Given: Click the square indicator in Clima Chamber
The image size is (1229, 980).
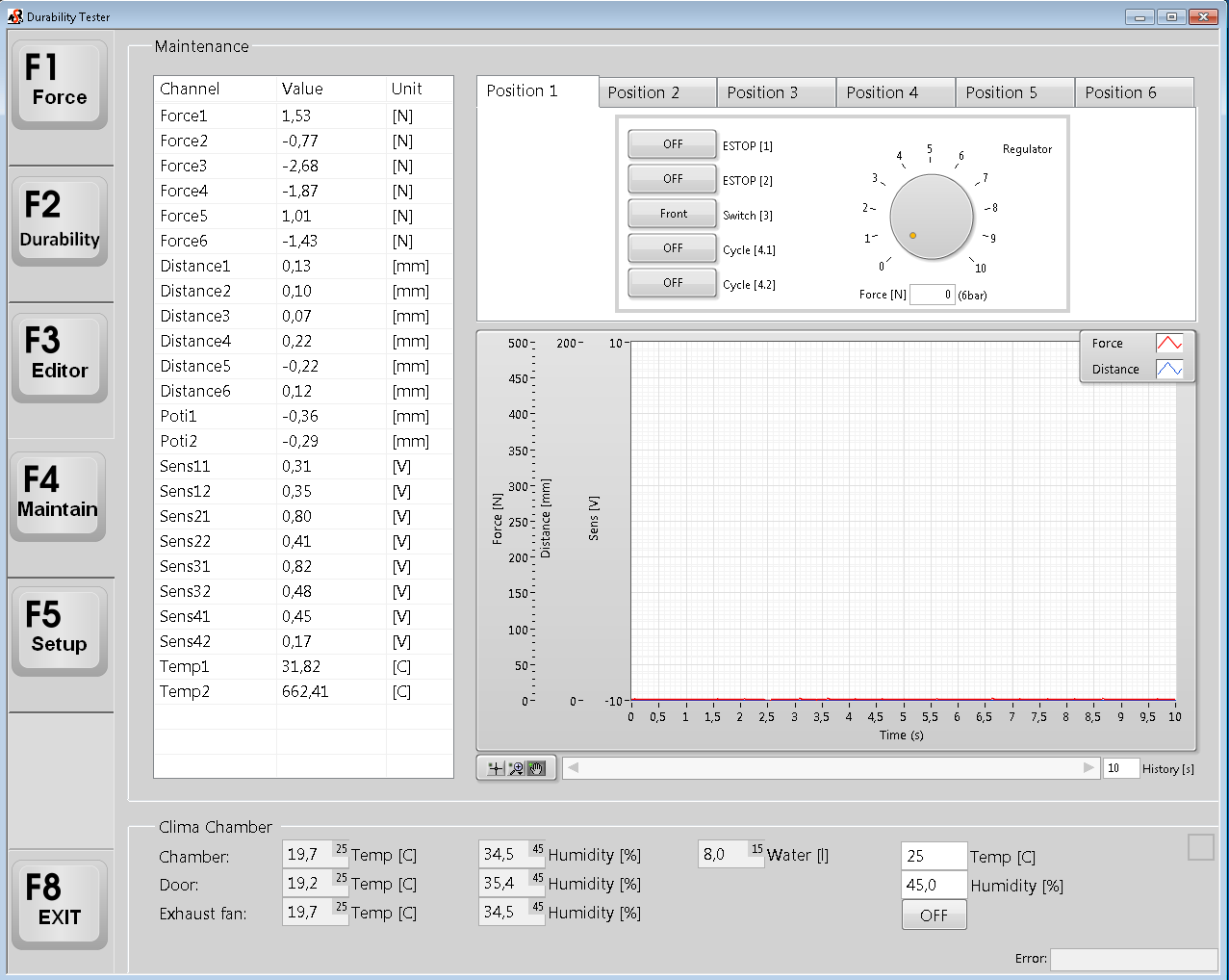Looking at the screenshot, I should [1201, 847].
